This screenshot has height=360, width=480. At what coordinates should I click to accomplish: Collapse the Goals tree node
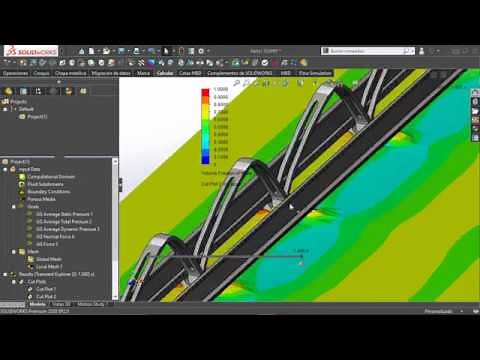[14, 207]
